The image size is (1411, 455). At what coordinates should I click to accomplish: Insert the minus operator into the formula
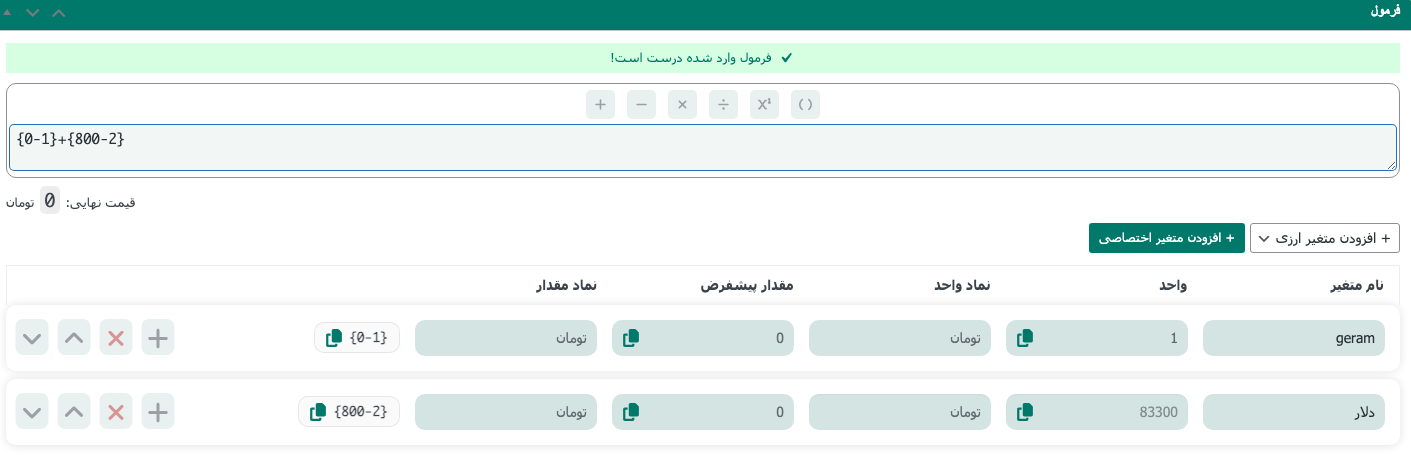(x=641, y=104)
